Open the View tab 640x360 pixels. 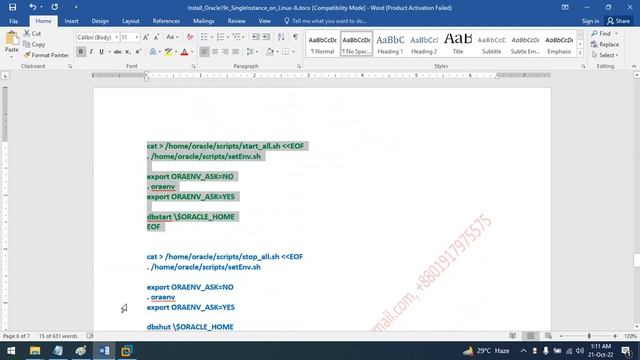pos(264,21)
